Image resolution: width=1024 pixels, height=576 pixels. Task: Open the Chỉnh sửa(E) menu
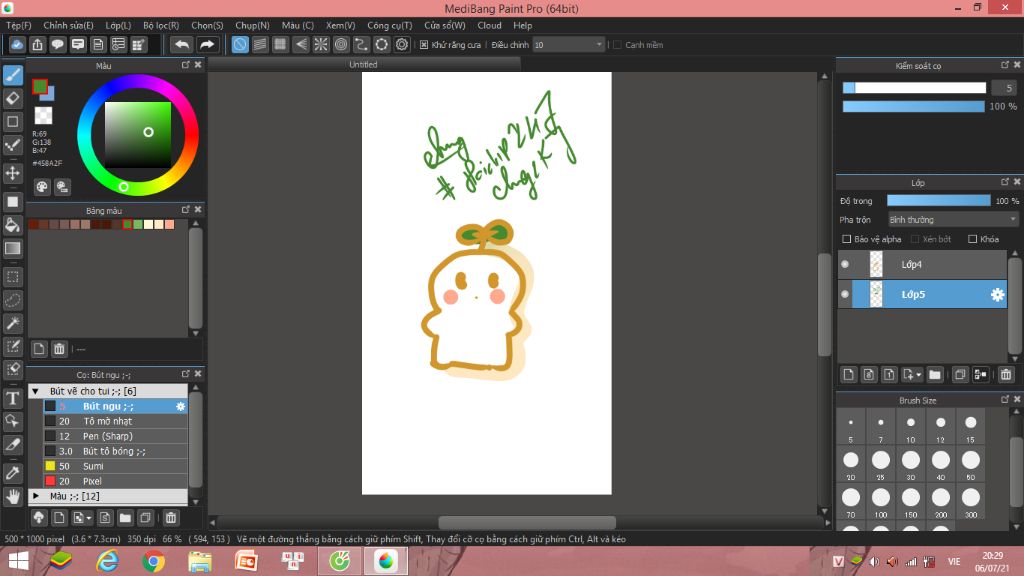[69, 25]
